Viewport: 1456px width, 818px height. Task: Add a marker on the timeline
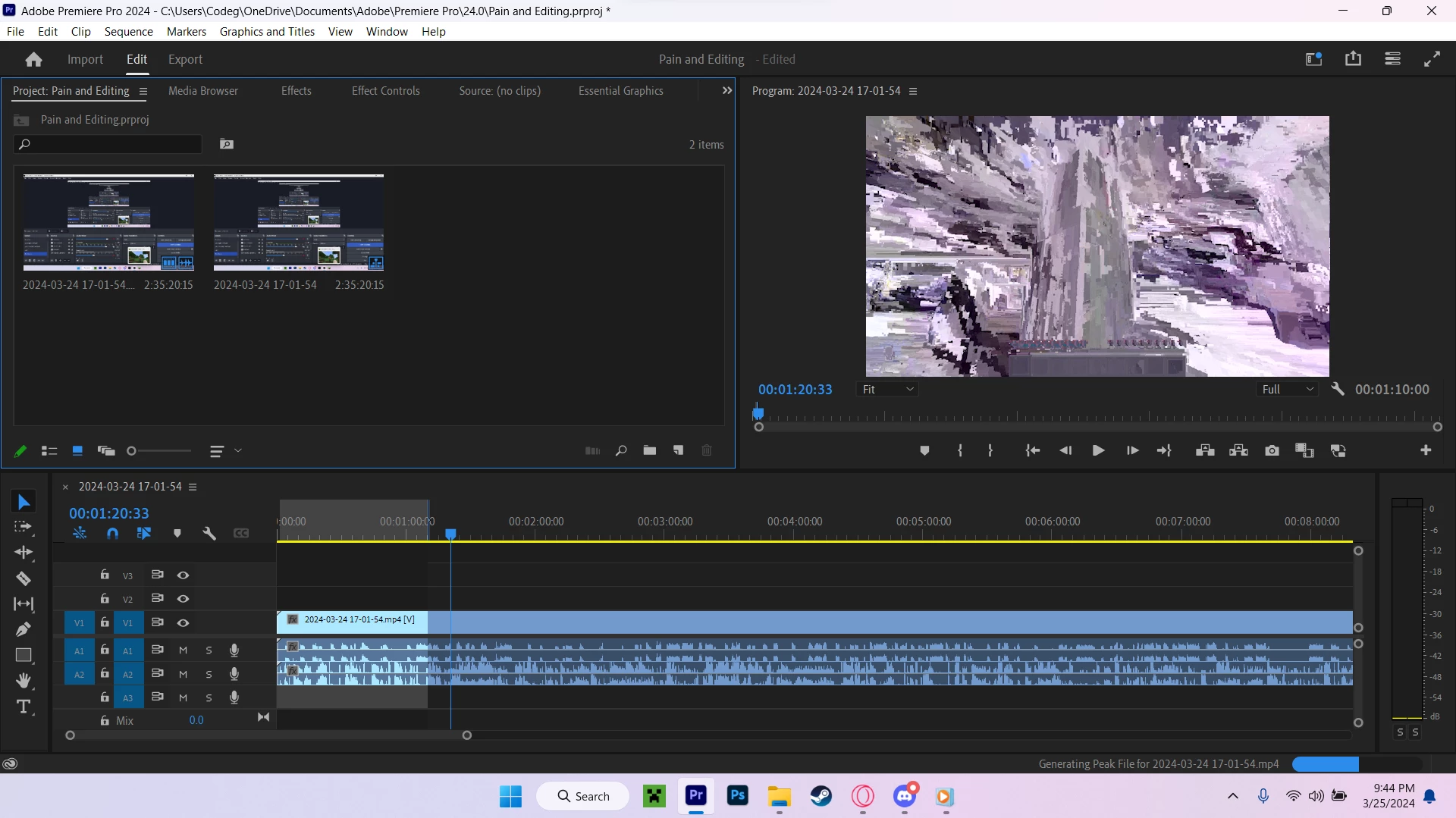click(177, 533)
